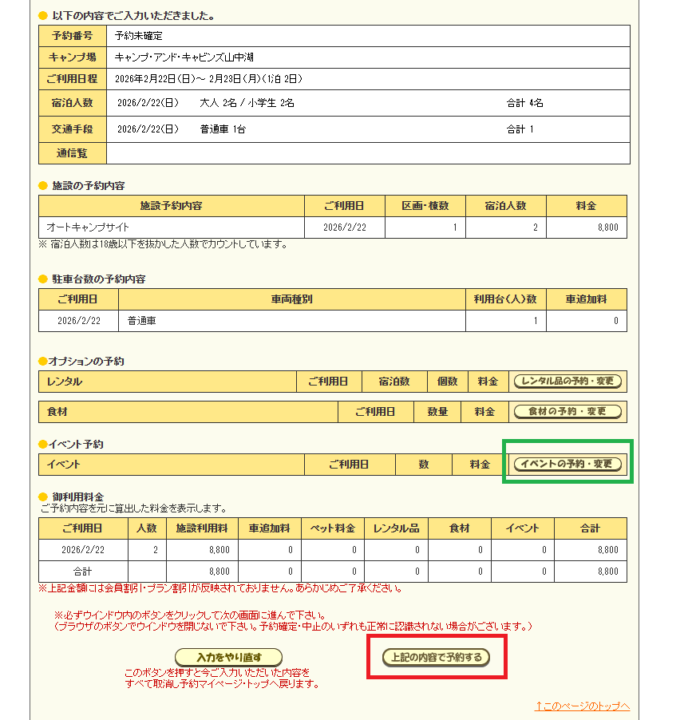Open 食材の予約・変更 to edit food
The image size is (692, 720).
pyautogui.click(x=568, y=411)
